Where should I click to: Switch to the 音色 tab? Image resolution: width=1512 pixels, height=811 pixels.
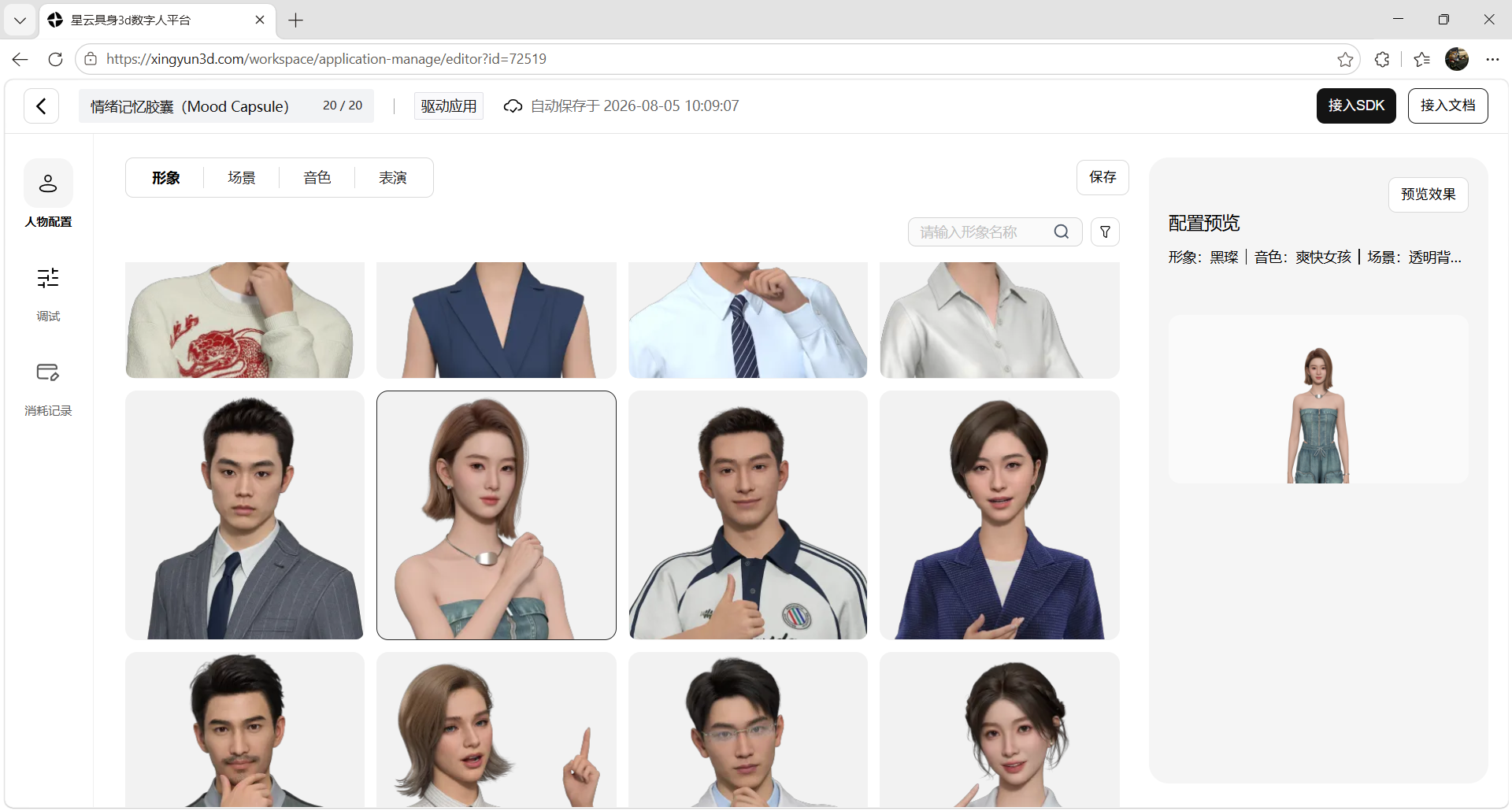coord(317,178)
